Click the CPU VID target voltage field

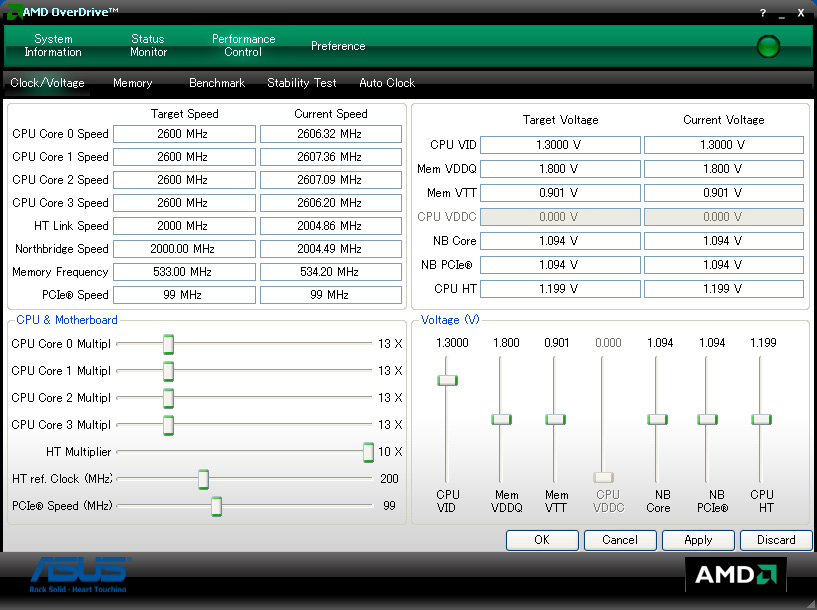pos(560,145)
